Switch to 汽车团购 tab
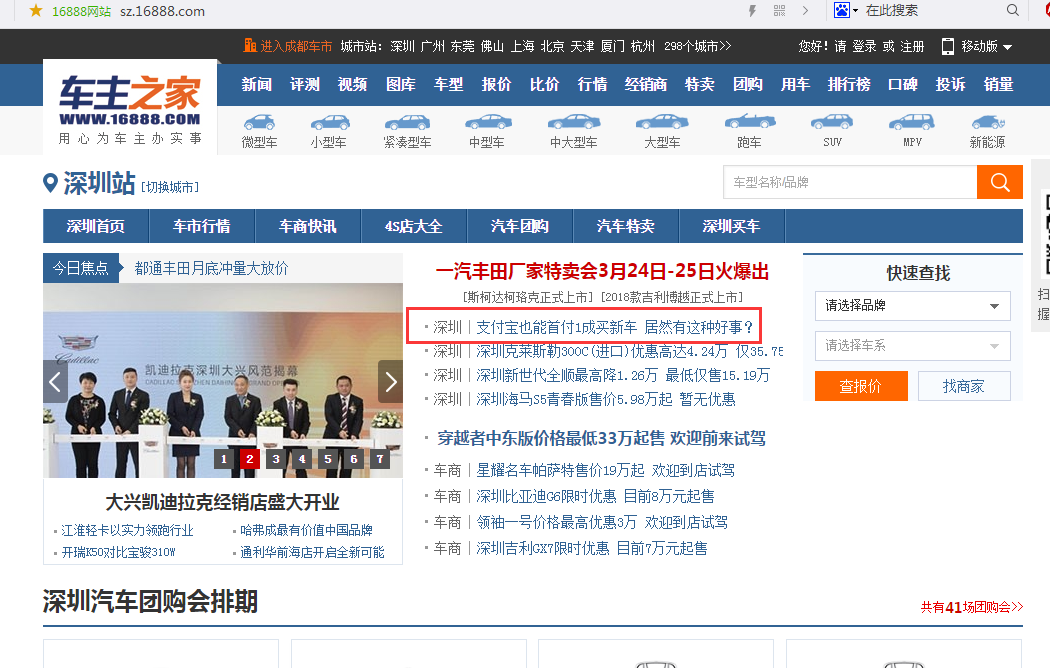1050x668 pixels. click(520, 226)
